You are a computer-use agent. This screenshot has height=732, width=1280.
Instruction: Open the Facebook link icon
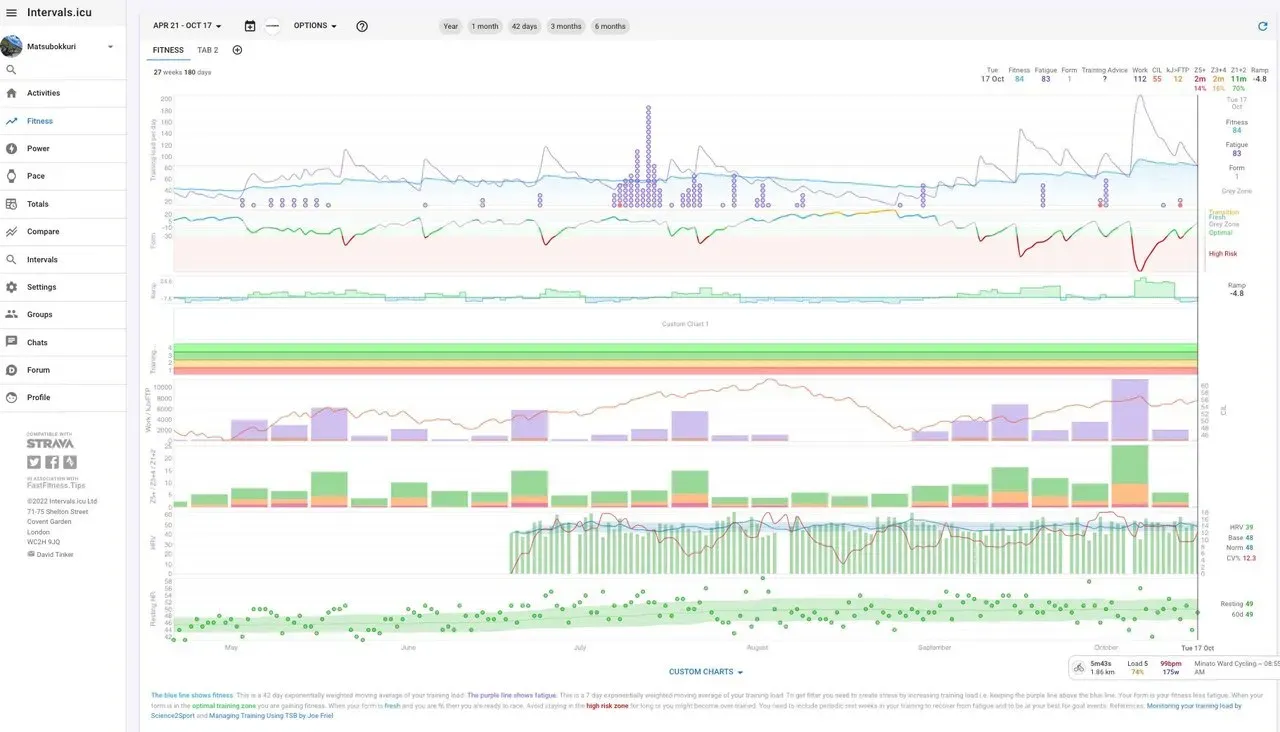(x=52, y=462)
